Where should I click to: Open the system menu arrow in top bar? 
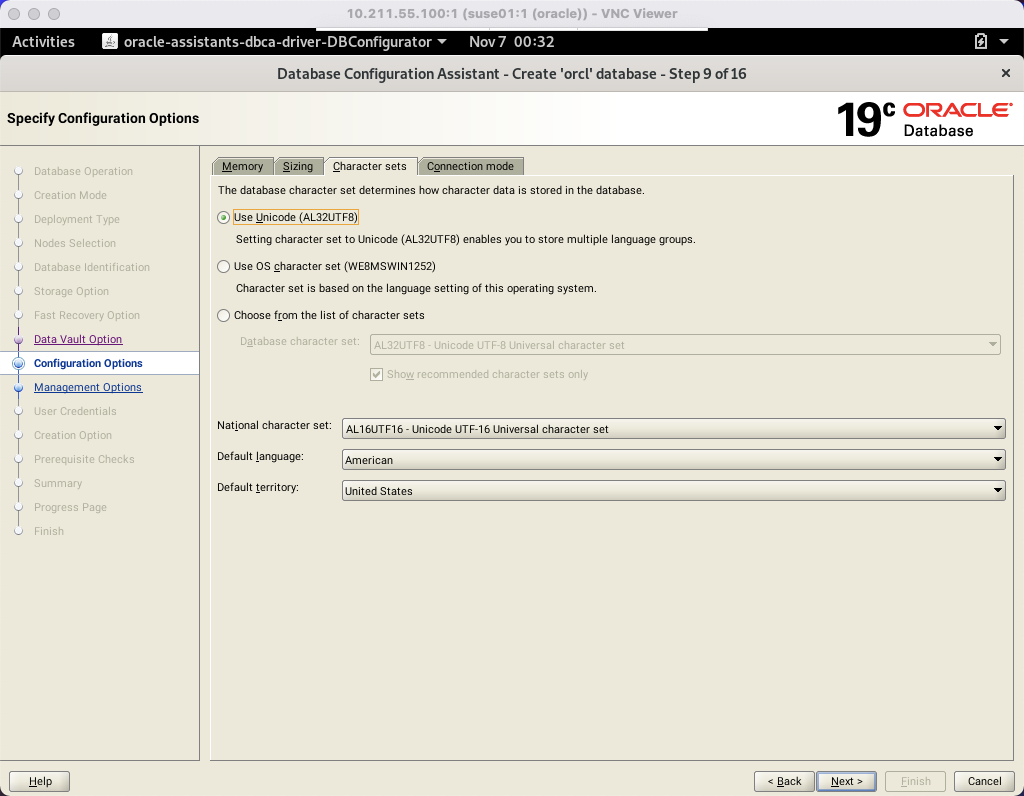1004,42
